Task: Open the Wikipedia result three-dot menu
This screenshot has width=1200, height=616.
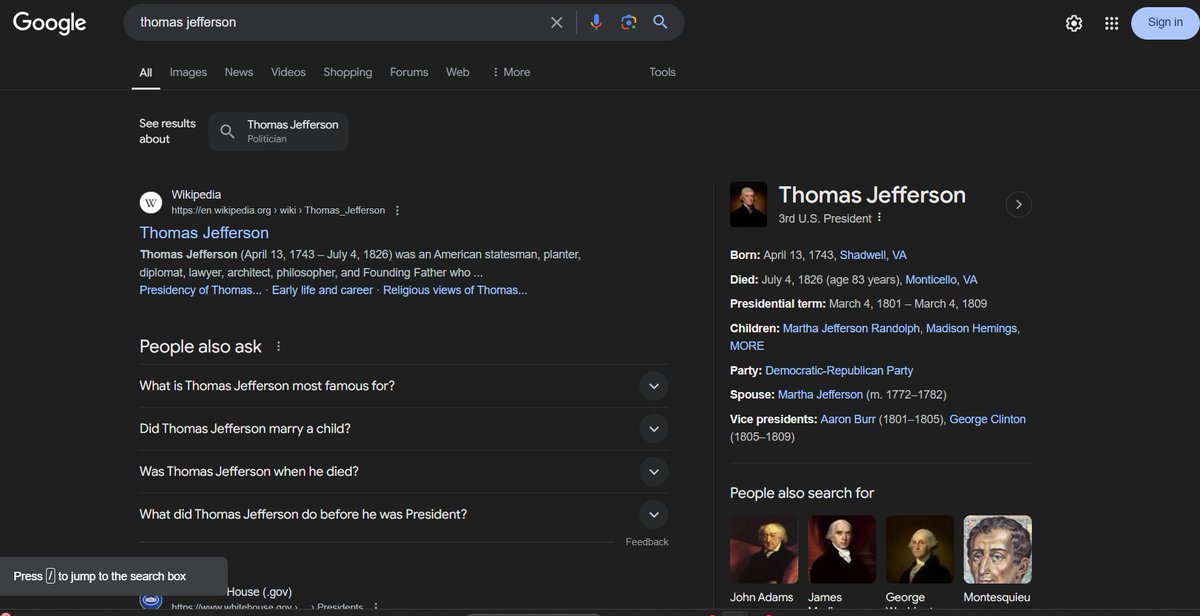Action: (397, 210)
